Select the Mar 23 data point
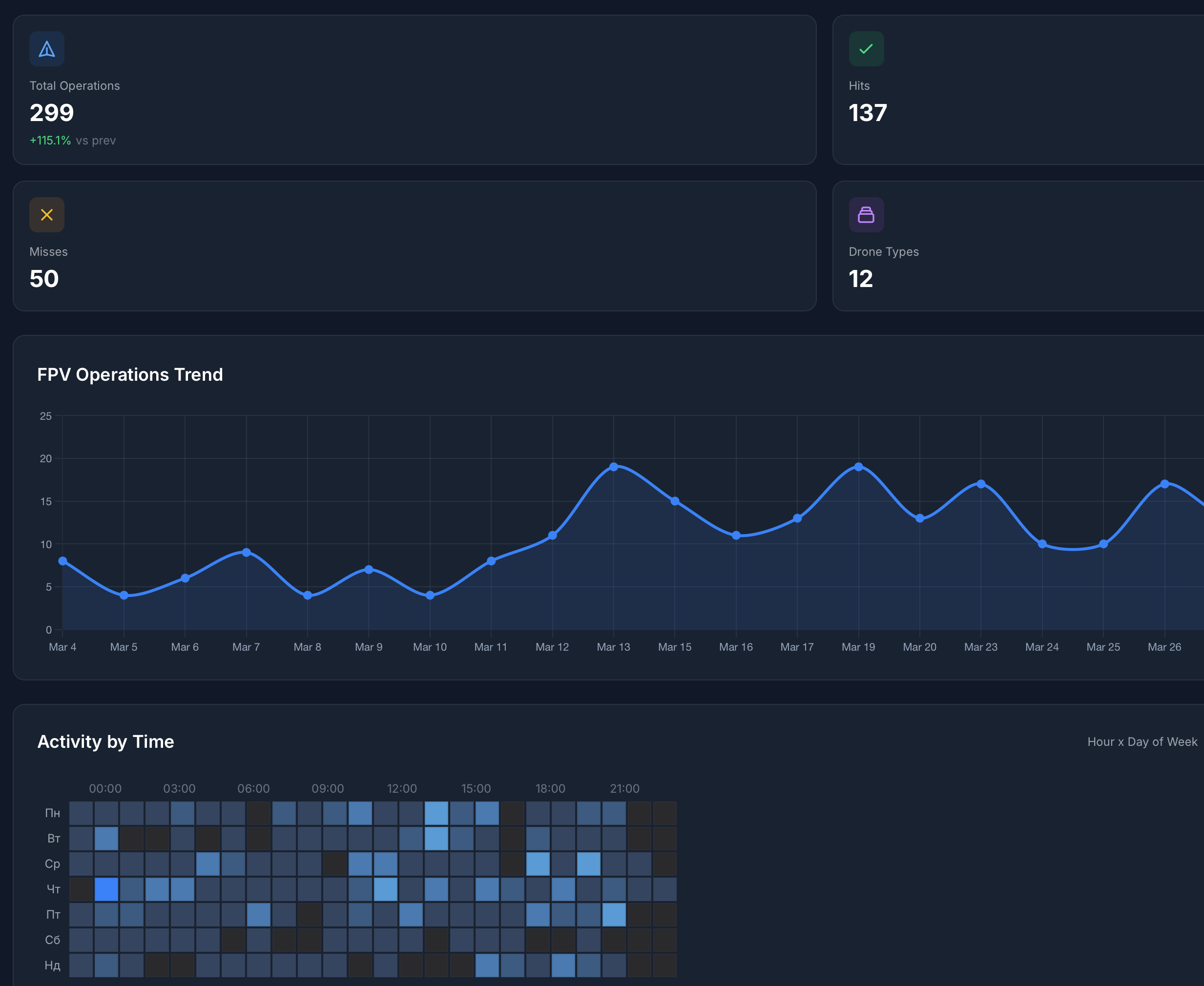The height and width of the screenshot is (986, 1204). click(981, 484)
